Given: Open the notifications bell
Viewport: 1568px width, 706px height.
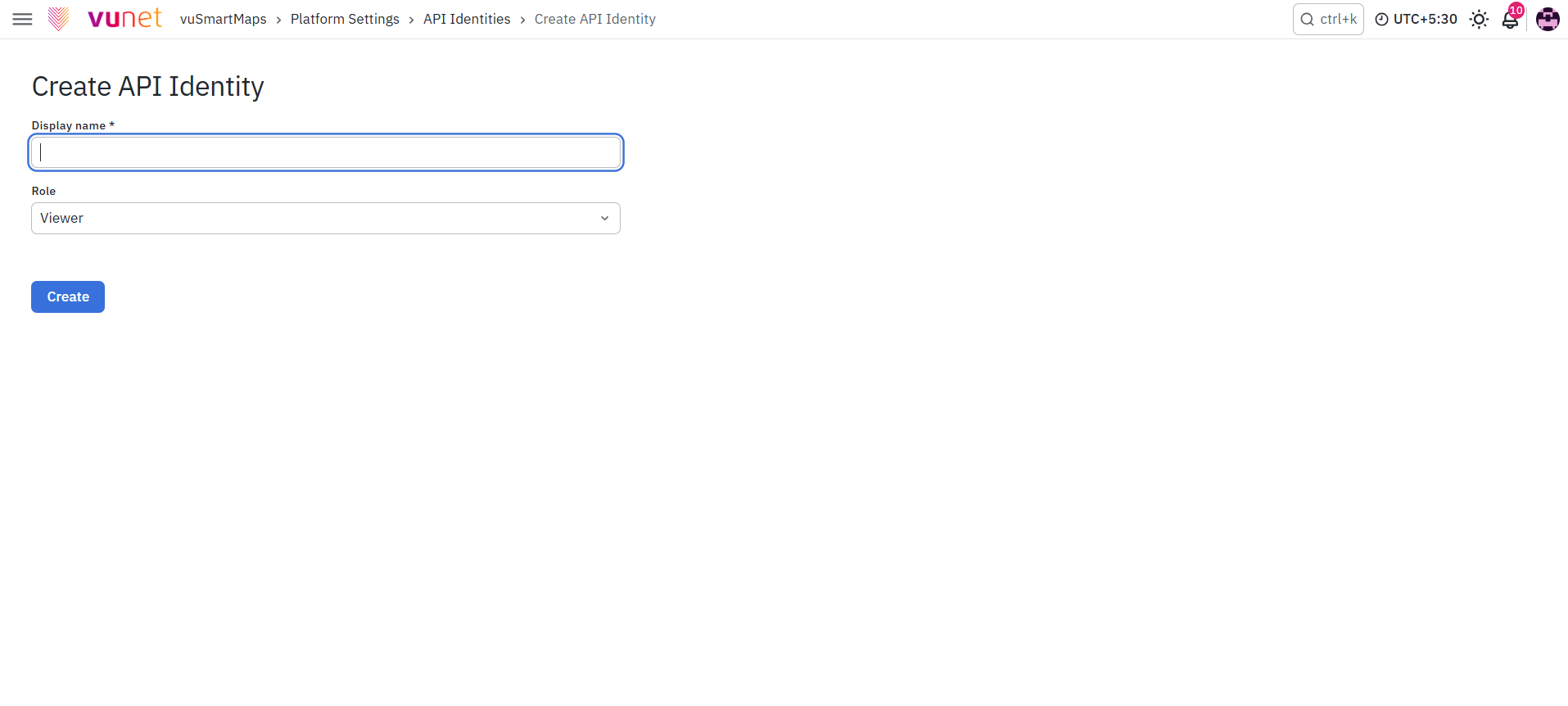Looking at the screenshot, I should pos(1510,20).
